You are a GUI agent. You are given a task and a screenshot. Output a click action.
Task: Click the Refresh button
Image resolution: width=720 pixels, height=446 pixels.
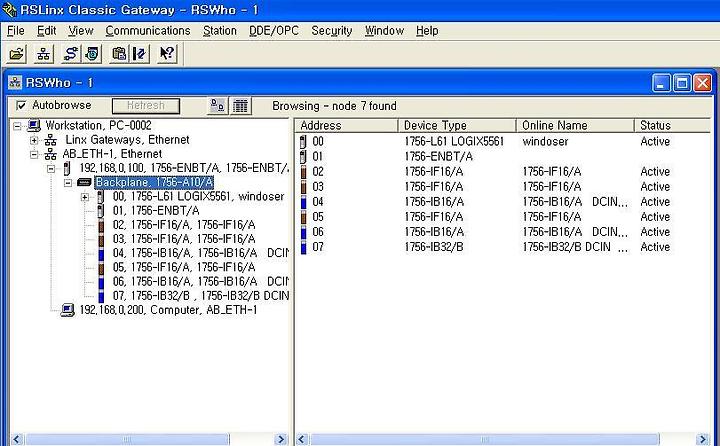(x=146, y=106)
